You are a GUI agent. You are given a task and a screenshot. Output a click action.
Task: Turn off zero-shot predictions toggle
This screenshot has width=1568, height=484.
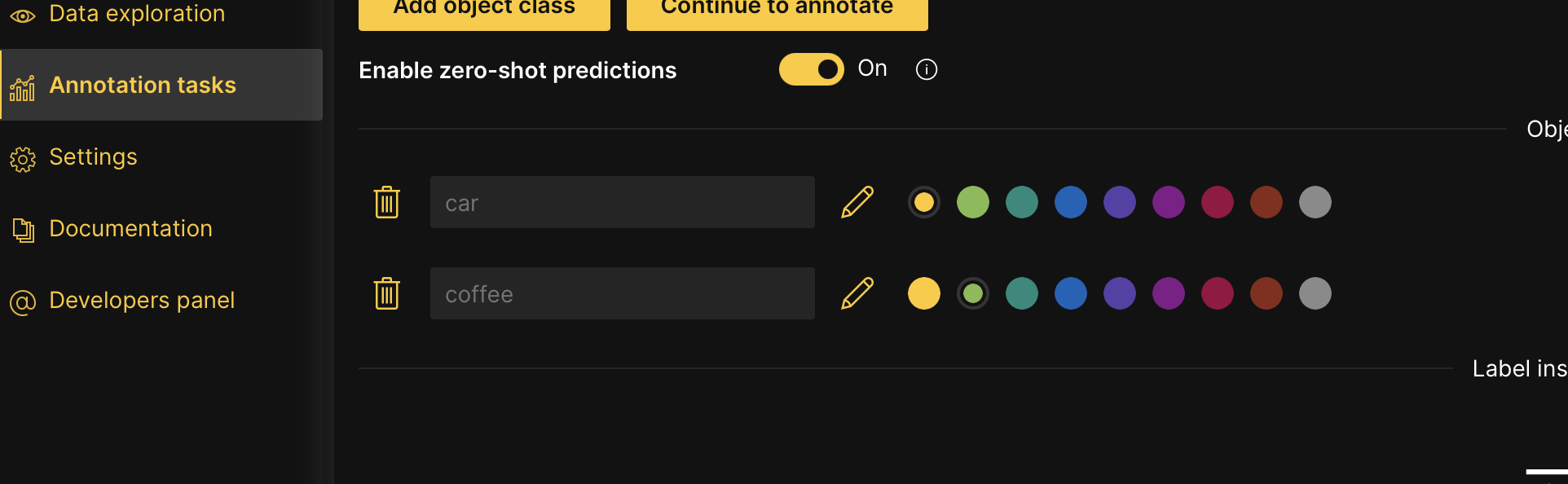click(811, 69)
